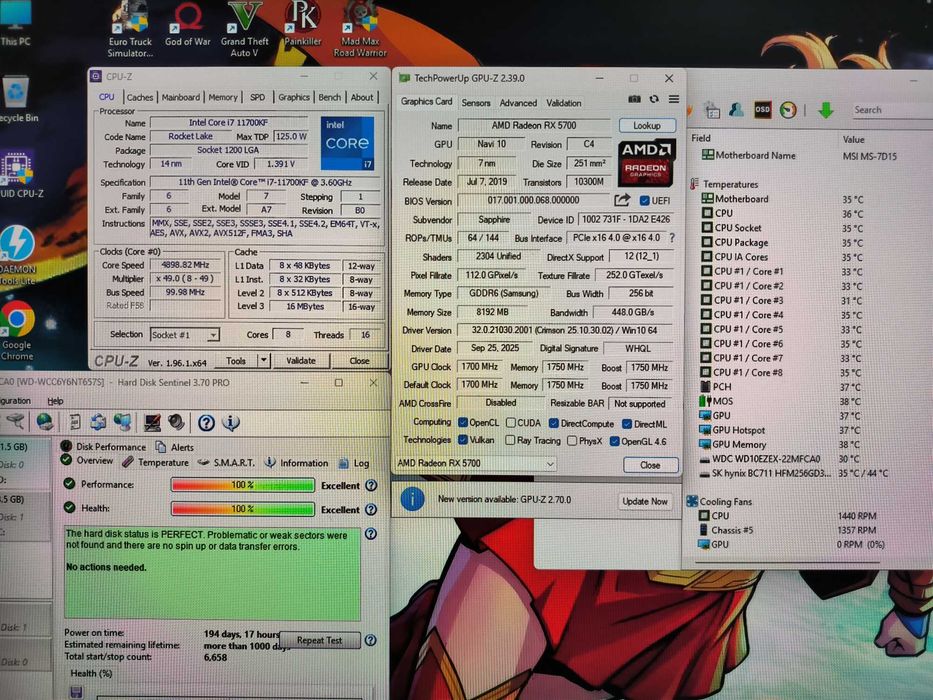The height and width of the screenshot is (700, 933).
Task: Open CPU-Z Socket #1 selection dropdown
Action: (x=184, y=335)
